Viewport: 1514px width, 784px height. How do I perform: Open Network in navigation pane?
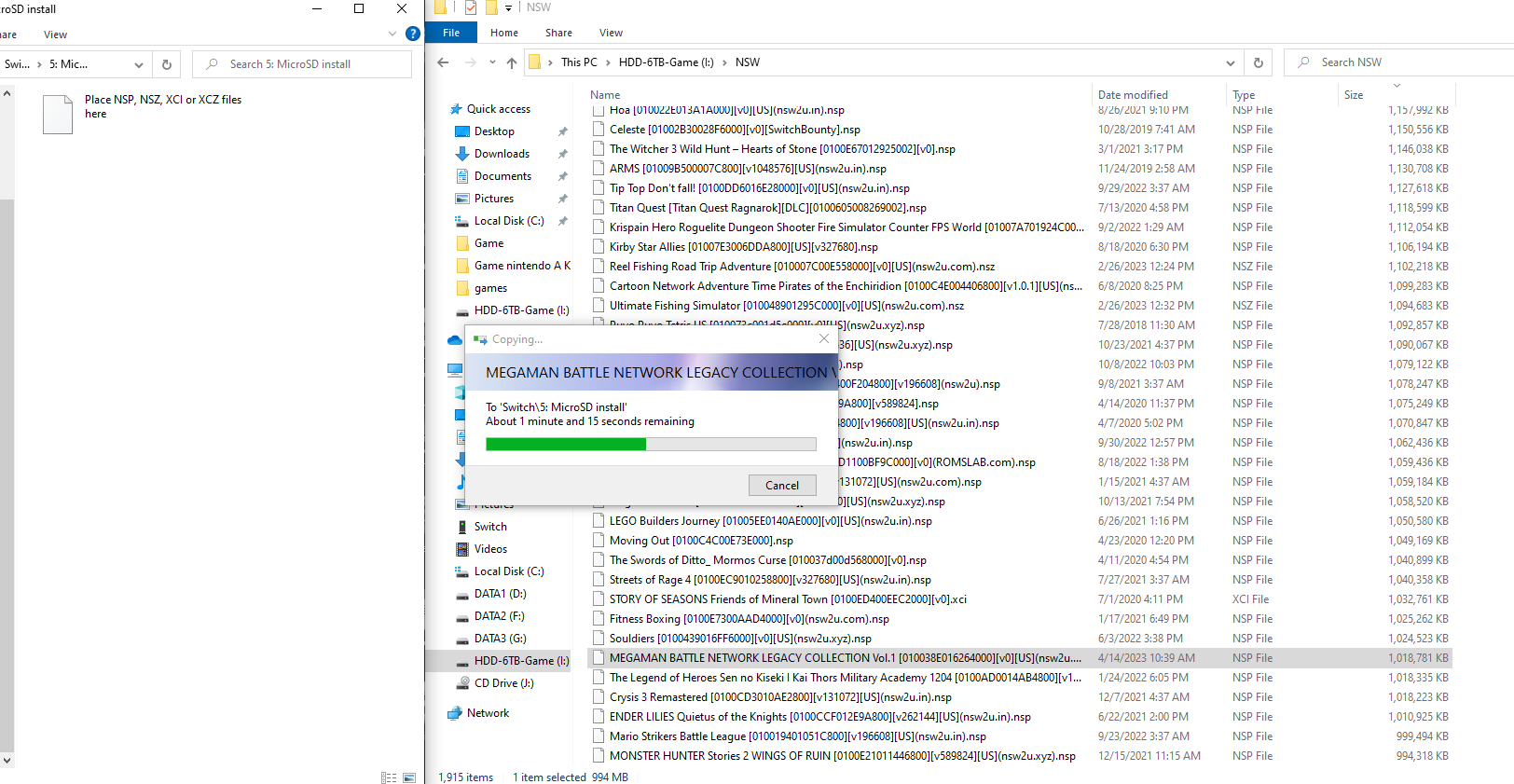click(488, 713)
